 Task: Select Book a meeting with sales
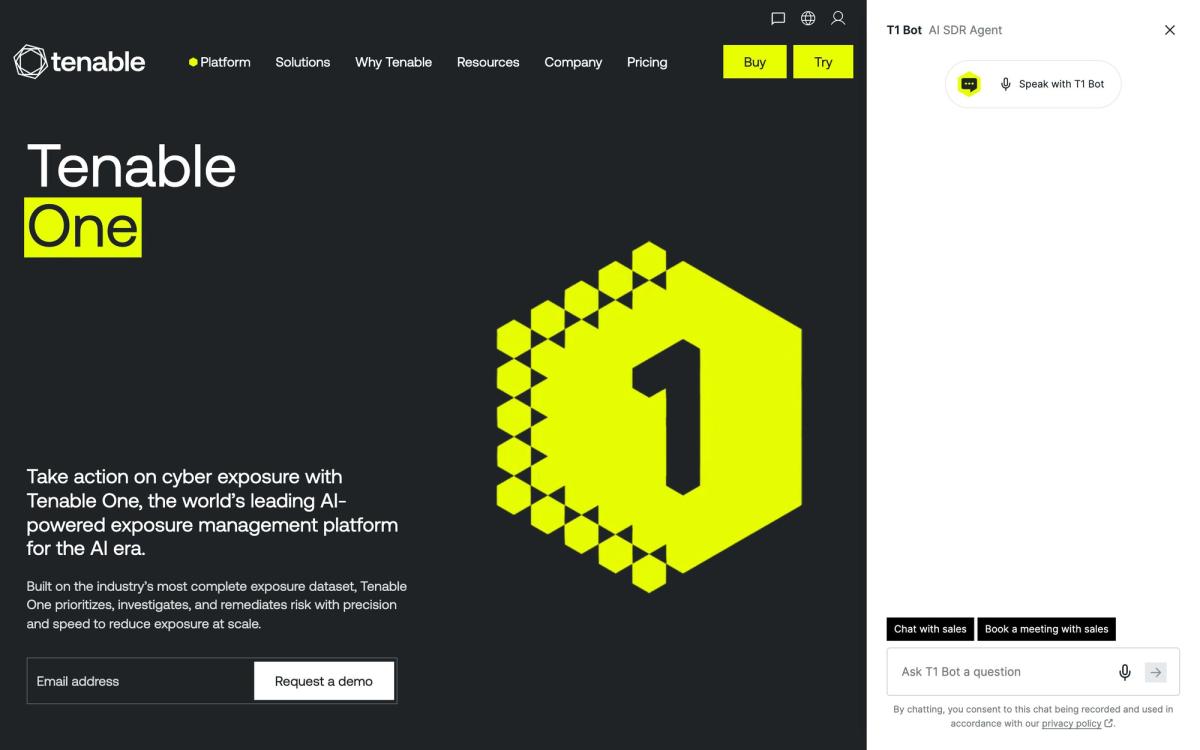(x=1046, y=629)
